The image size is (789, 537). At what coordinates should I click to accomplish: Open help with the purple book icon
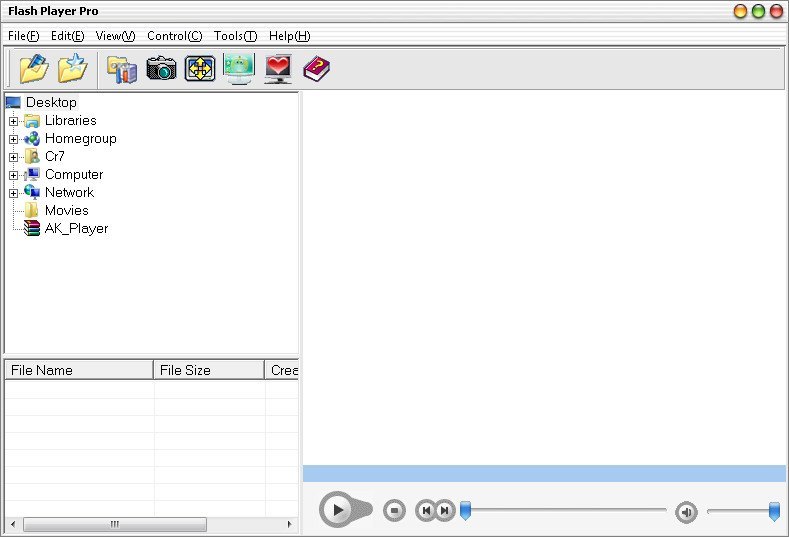coord(317,69)
